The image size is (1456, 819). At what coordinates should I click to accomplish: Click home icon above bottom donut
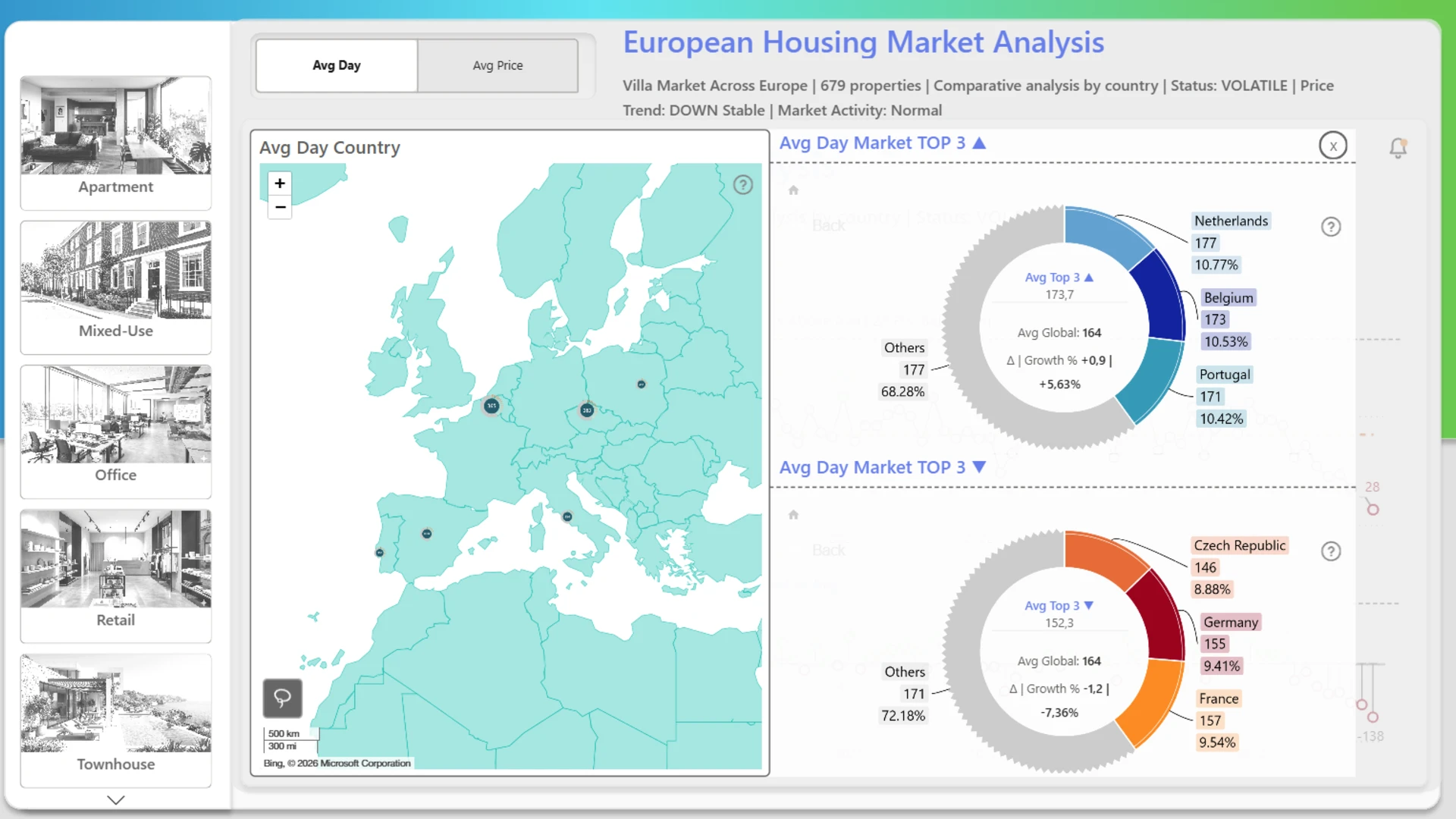click(793, 515)
